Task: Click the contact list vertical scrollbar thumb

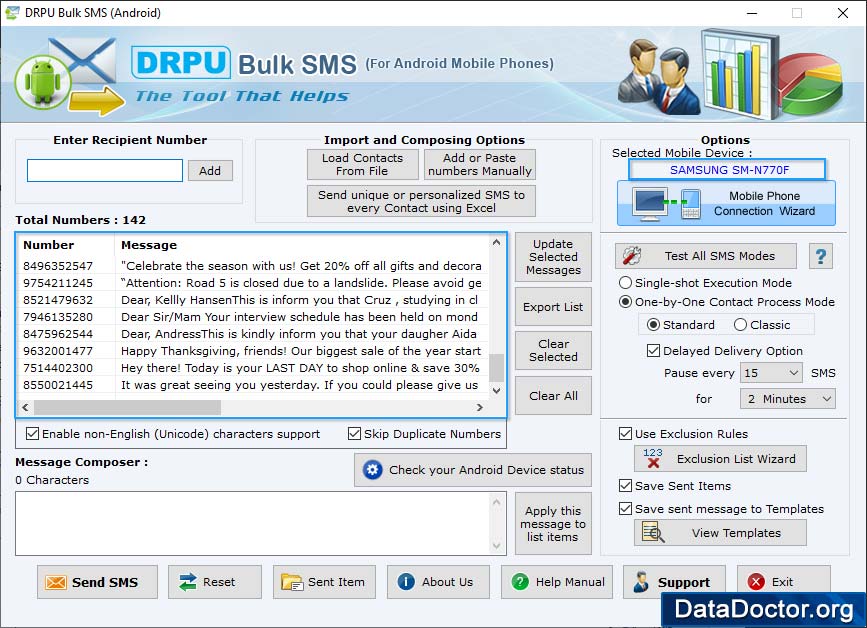Action: pos(497,368)
